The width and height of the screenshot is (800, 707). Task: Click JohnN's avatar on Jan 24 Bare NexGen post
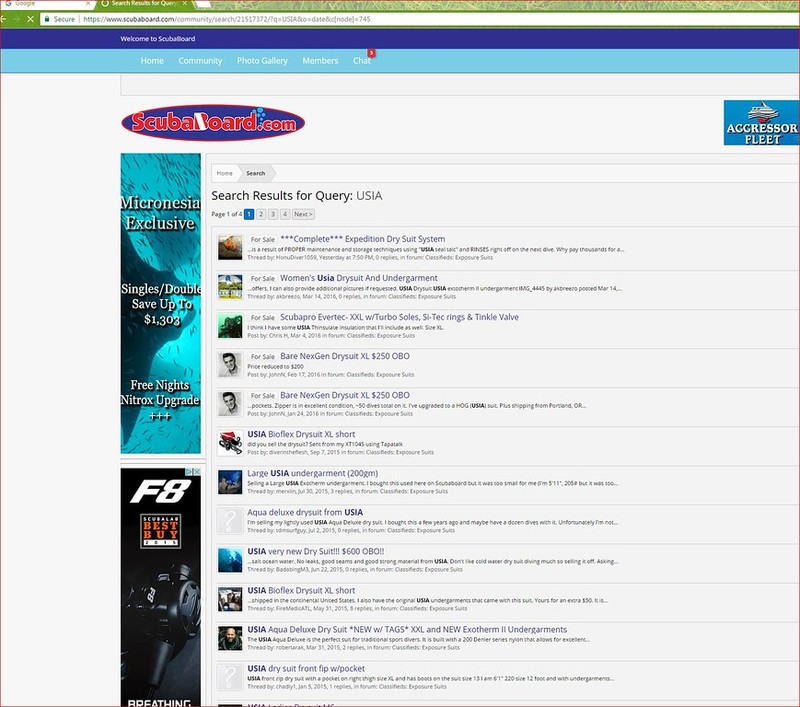pyautogui.click(x=230, y=404)
